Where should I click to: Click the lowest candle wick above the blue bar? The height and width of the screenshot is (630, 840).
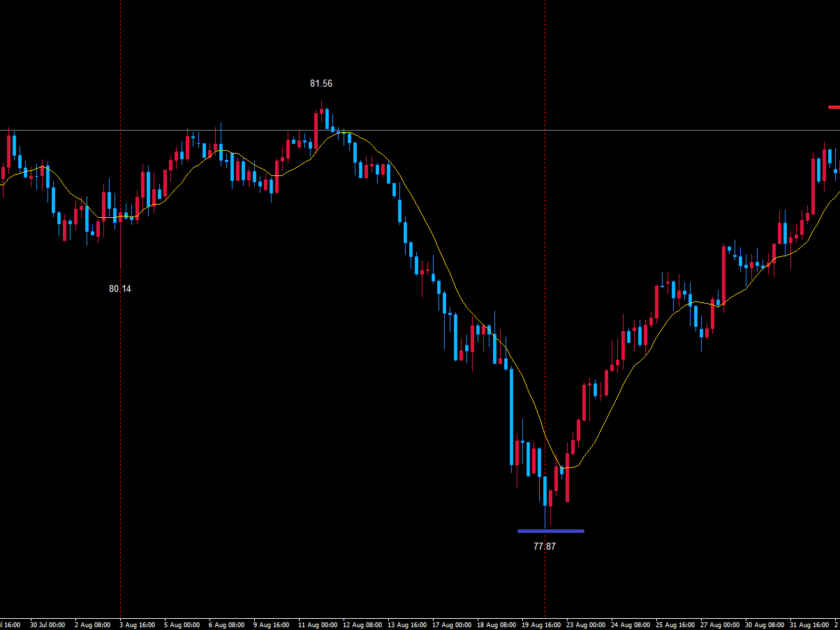pyautogui.click(x=546, y=515)
